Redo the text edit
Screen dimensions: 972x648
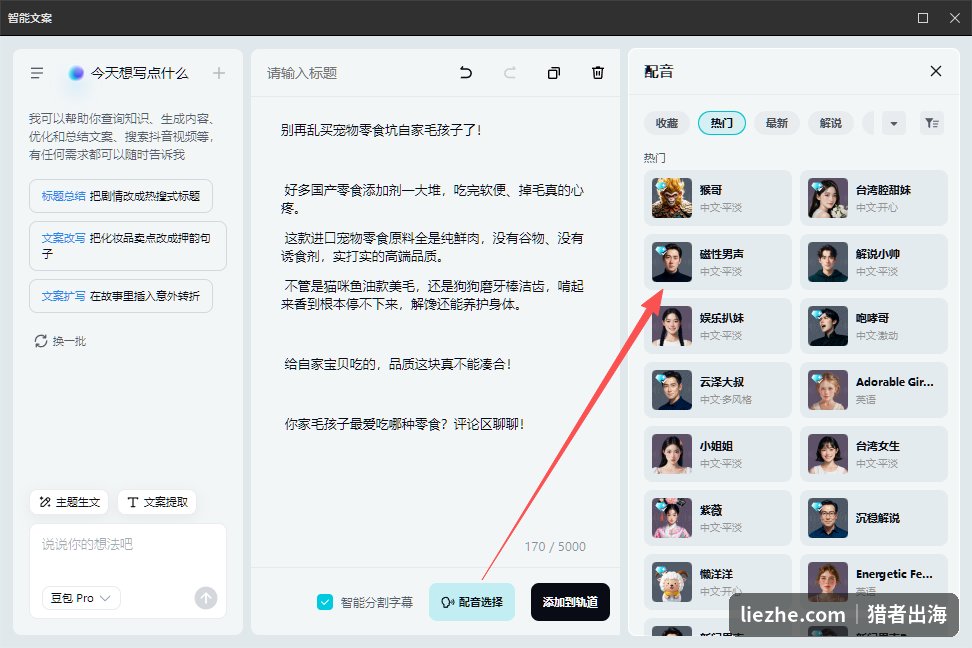tap(510, 73)
